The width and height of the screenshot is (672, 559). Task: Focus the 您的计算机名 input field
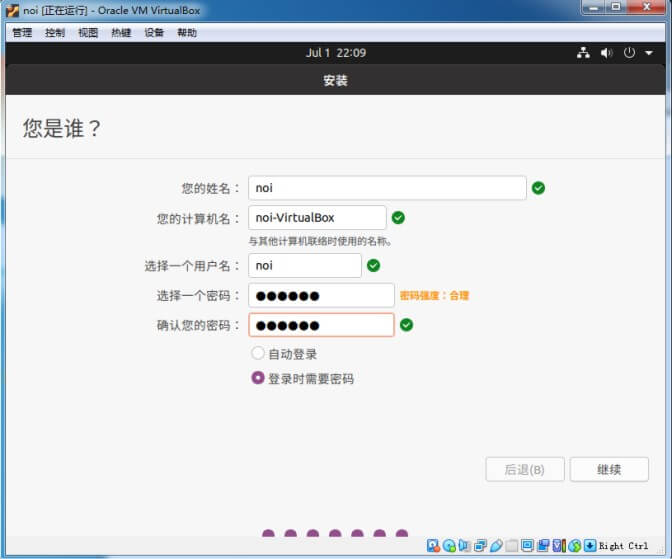(x=317, y=217)
